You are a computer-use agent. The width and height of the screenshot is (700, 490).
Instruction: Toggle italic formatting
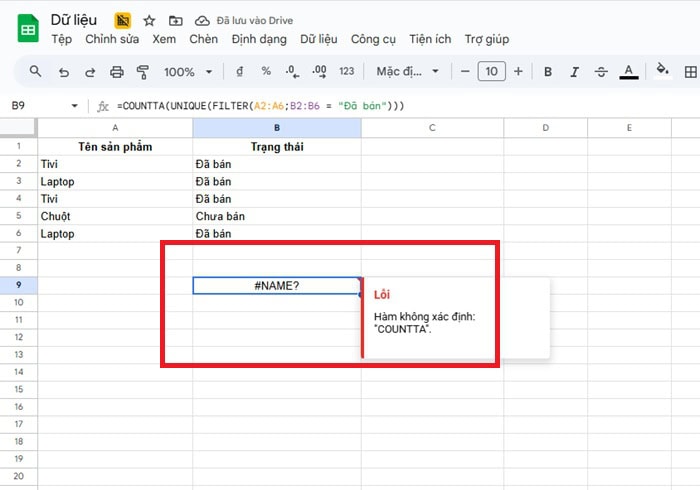click(575, 72)
